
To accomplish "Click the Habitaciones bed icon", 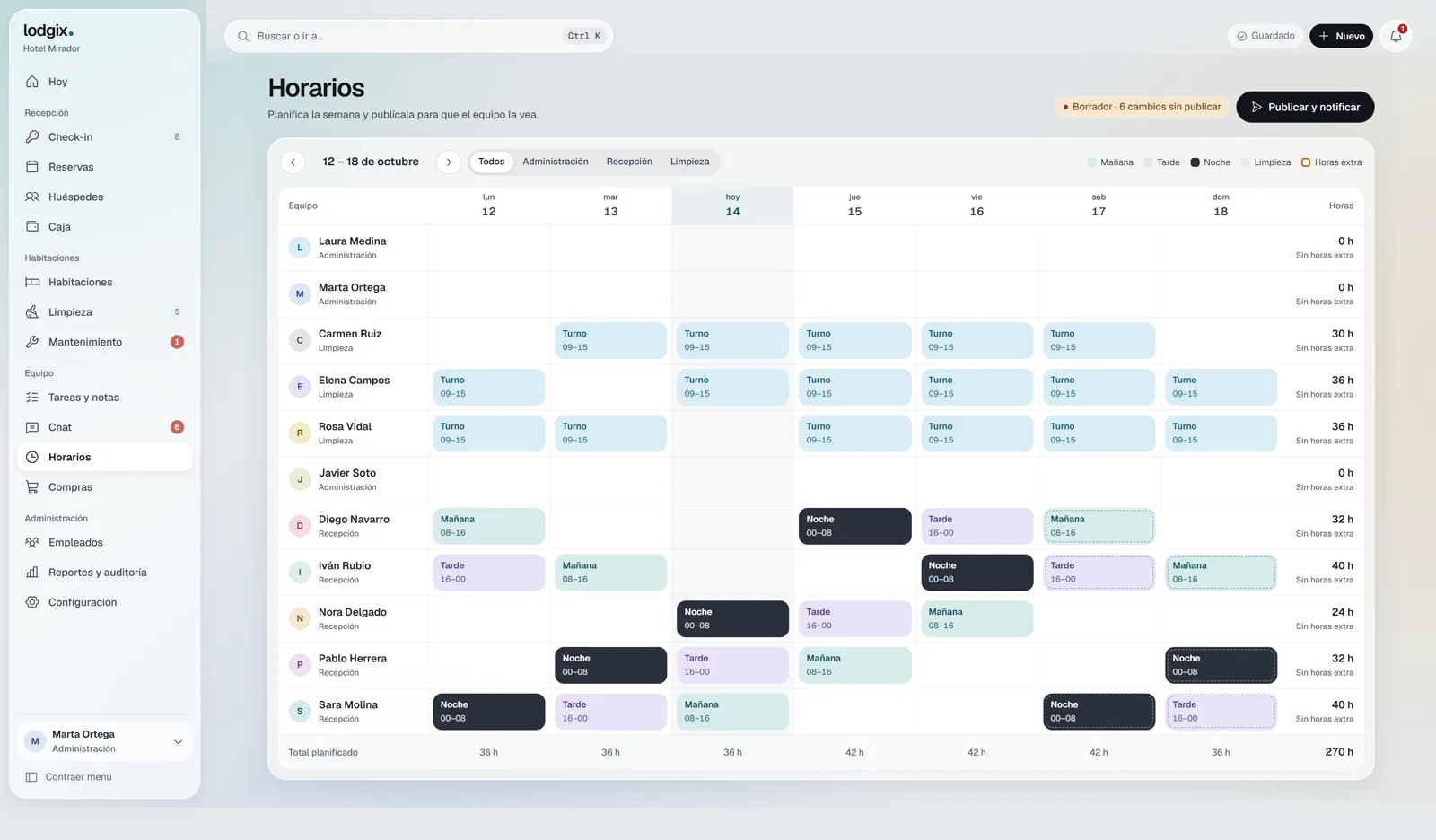I will pos(32,282).
